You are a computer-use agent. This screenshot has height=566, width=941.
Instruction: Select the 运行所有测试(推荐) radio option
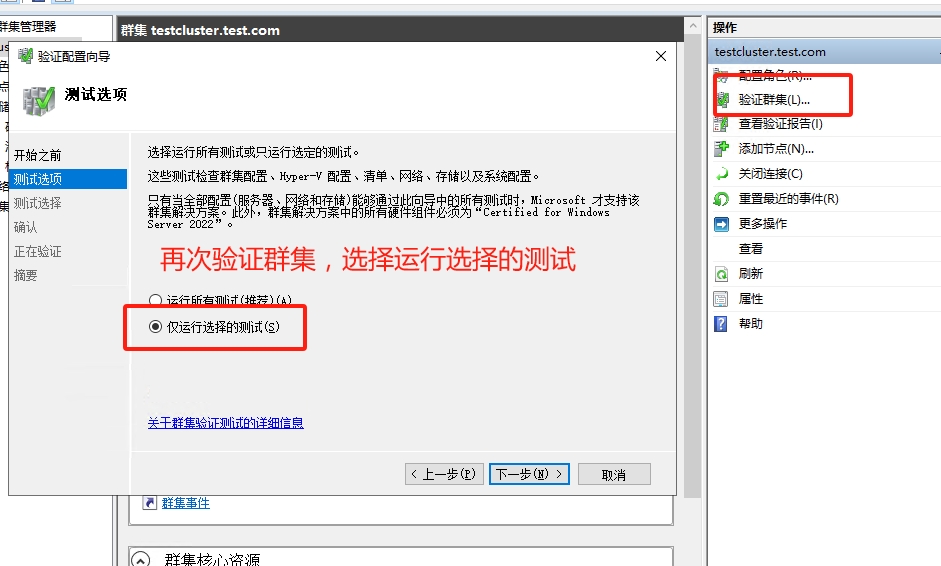pos(155,300)
